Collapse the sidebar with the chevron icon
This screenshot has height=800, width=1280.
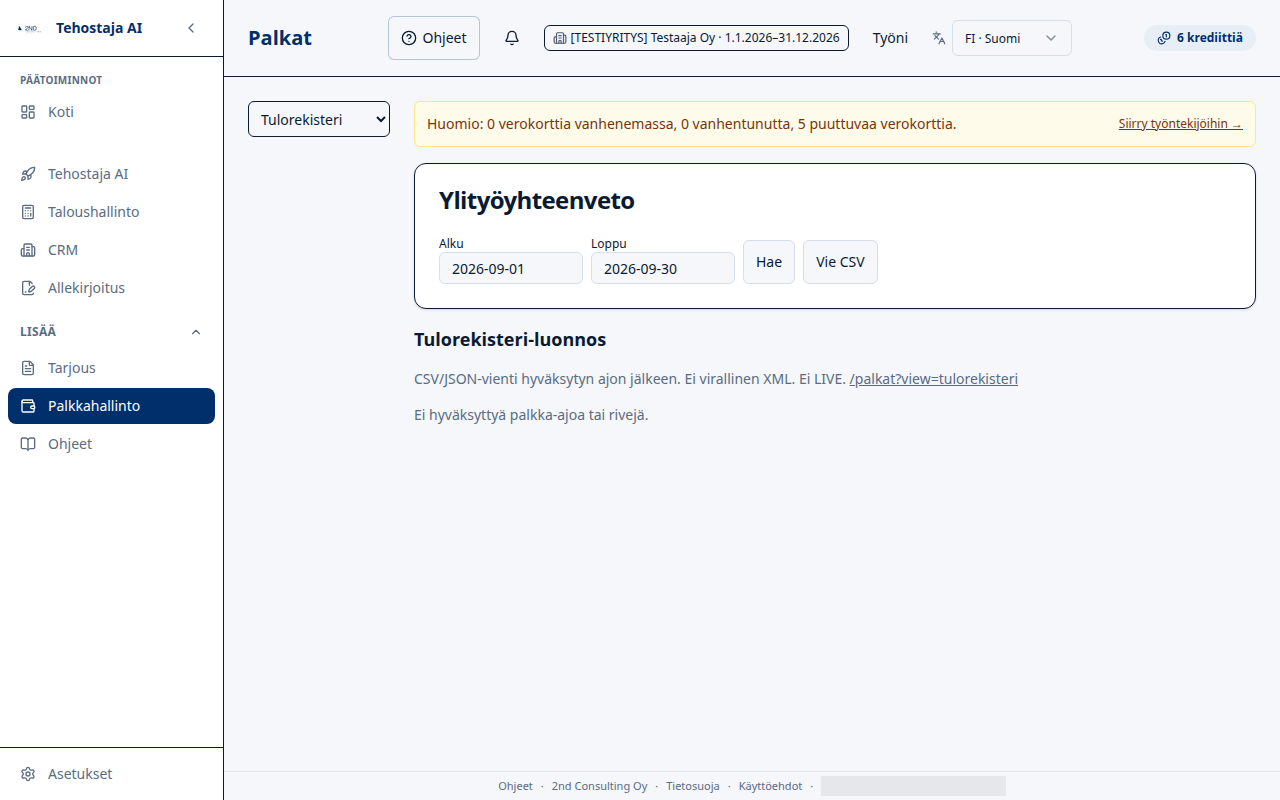click(191, 28)
